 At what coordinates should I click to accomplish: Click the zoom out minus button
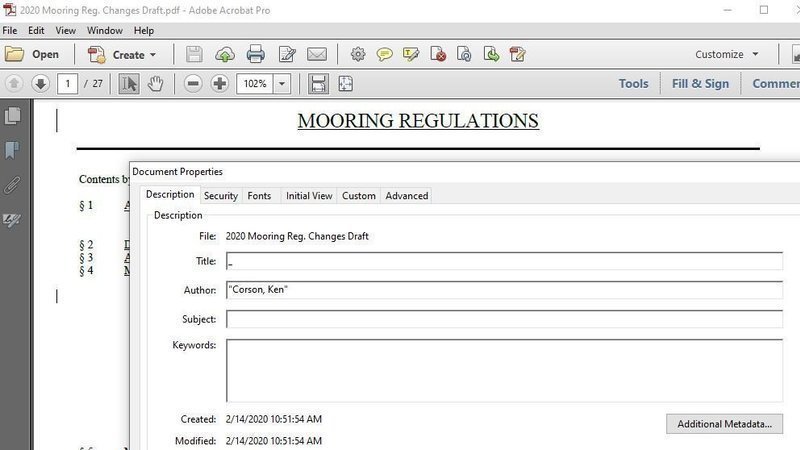(x=193, y=84)
